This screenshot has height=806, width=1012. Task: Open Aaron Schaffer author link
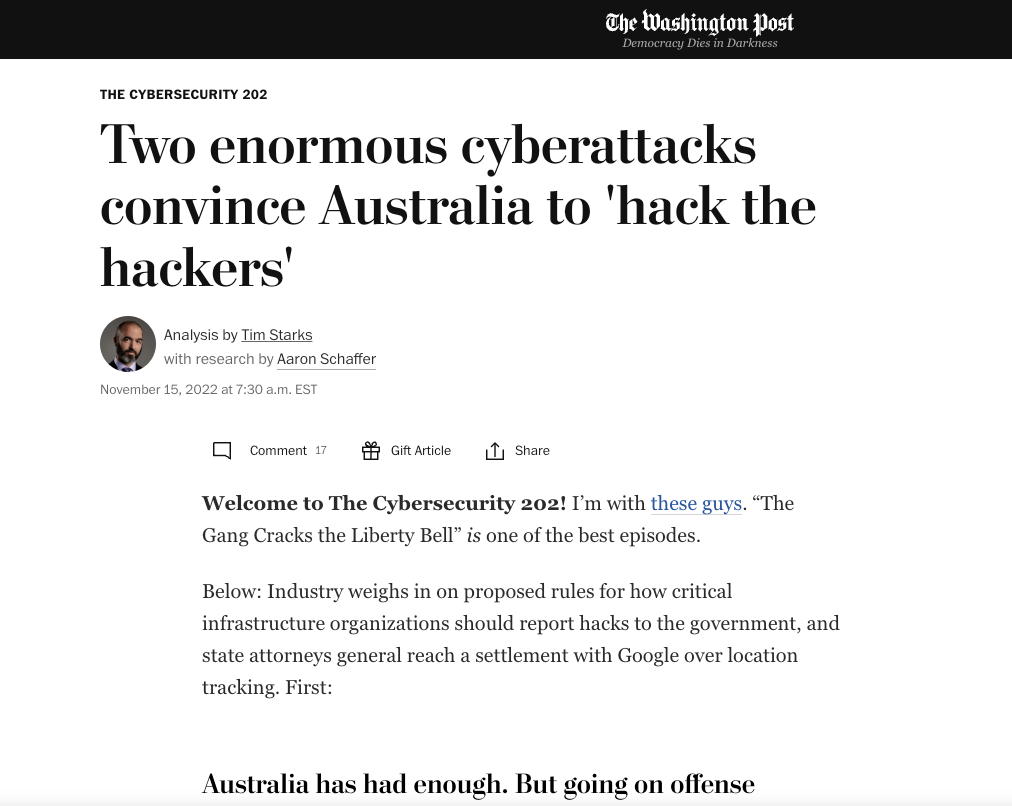coord(326,359)
